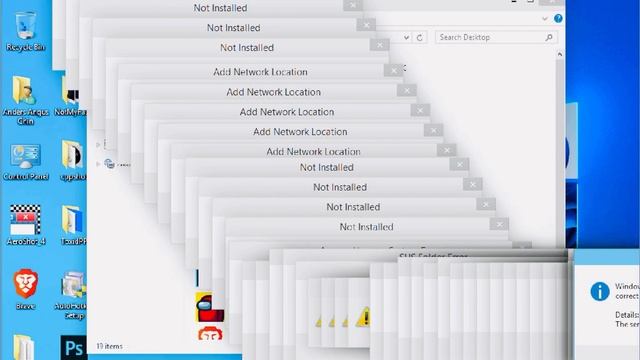The image size is (640, 360).
Task: Select the Network icon in the navigation pane
Action: point(109,164)
